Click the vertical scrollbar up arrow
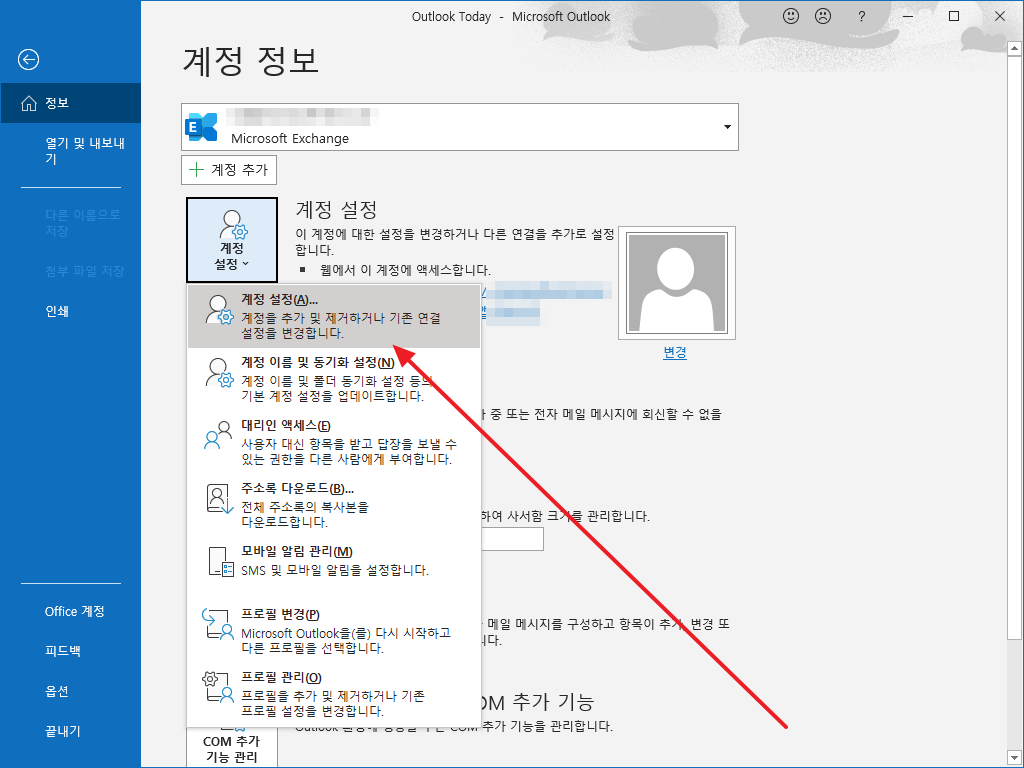The width and height of the screenshot is (1024, 768). (1014, 49)
